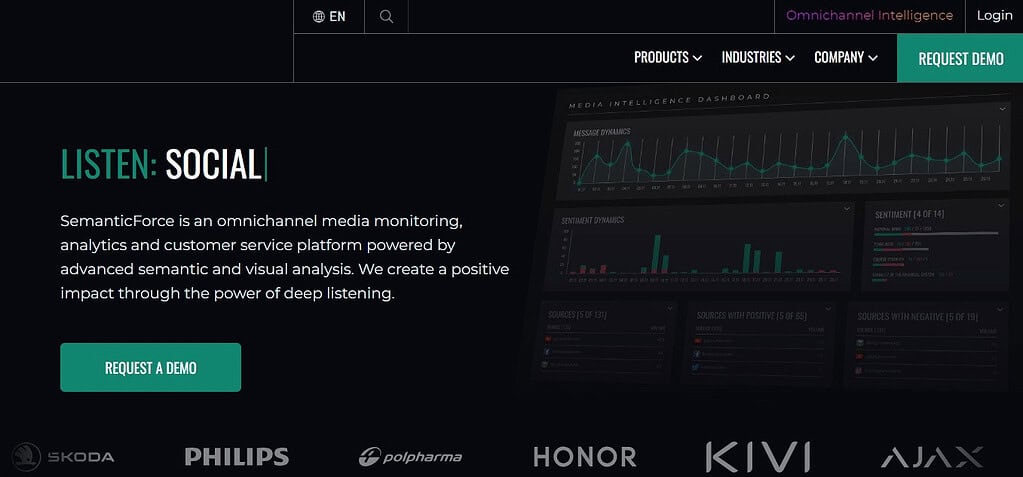Click the Sentiment (4 of 14) title
The width and height of the screenshot is (1023, 477).
click(909, 214)
